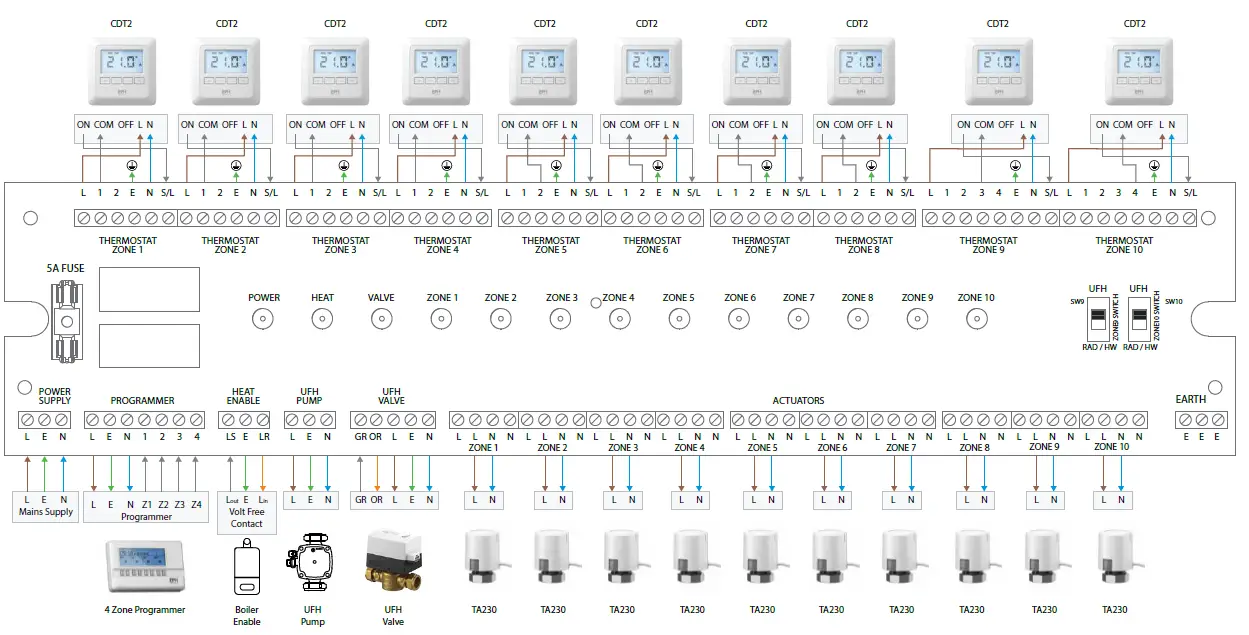This screenshot has width=1249, height=635.
Task: Click the HEAT indicator LED
Action: click(x=322, y=319)
